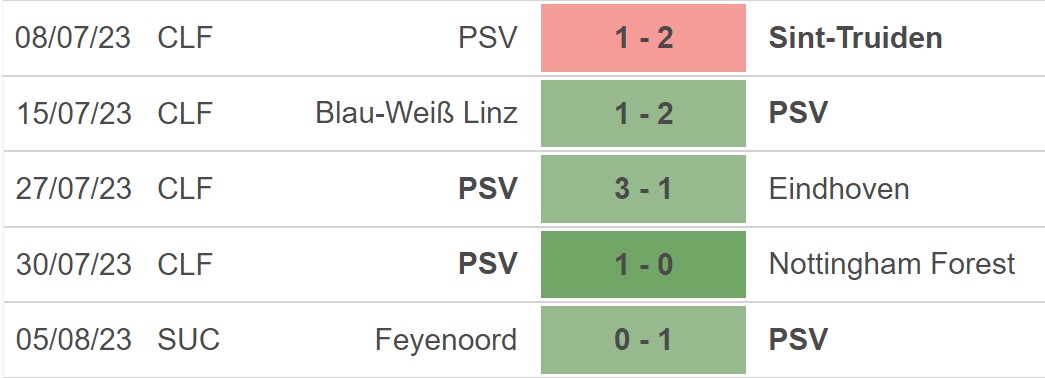Open the Sint-Truiden team link
The width and height of the screenshot is (1045, 378).
click(x=856, y=38)
